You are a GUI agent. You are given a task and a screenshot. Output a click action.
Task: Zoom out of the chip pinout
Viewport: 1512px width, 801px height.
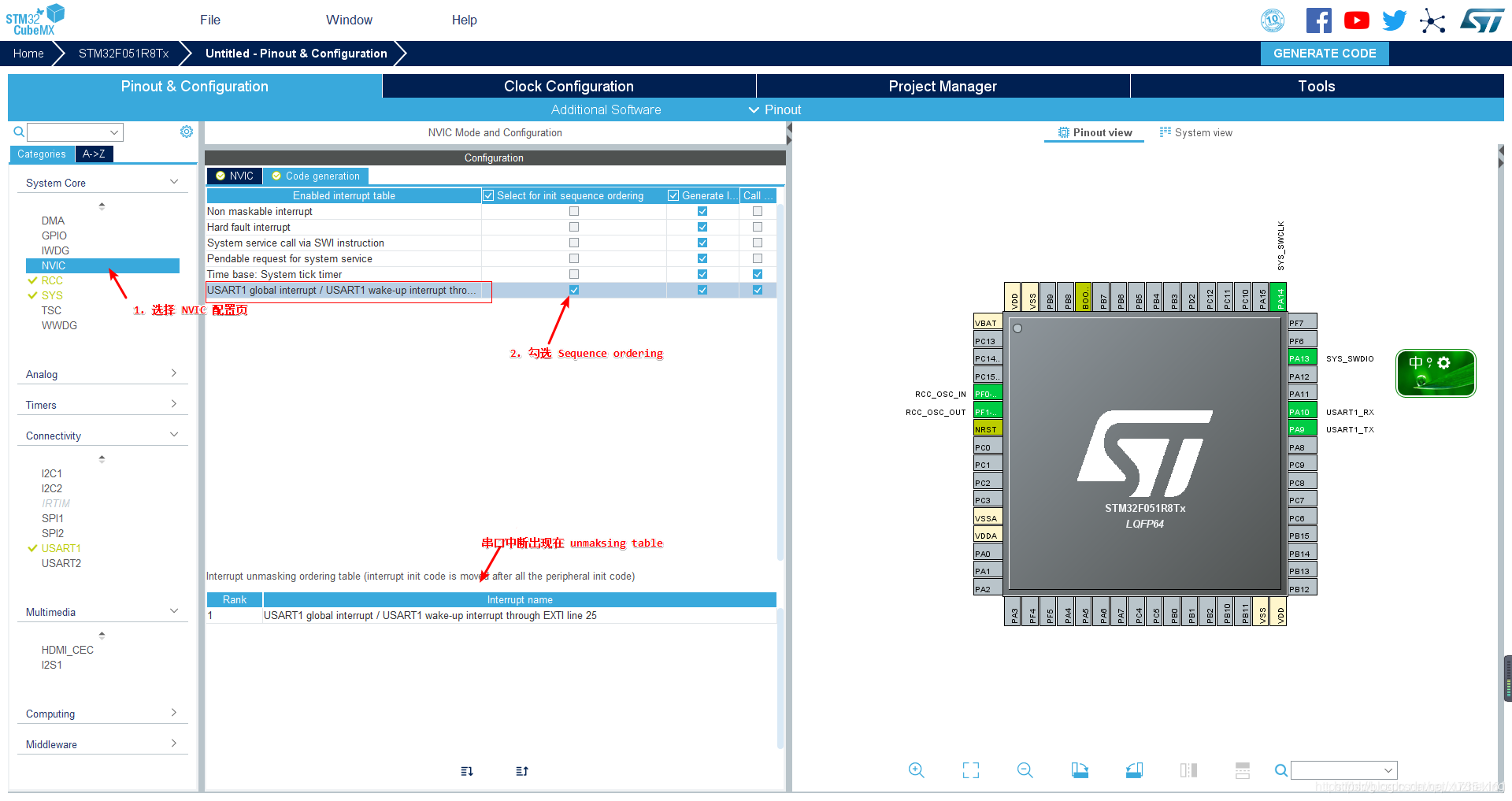click(x=1025, y=770)
